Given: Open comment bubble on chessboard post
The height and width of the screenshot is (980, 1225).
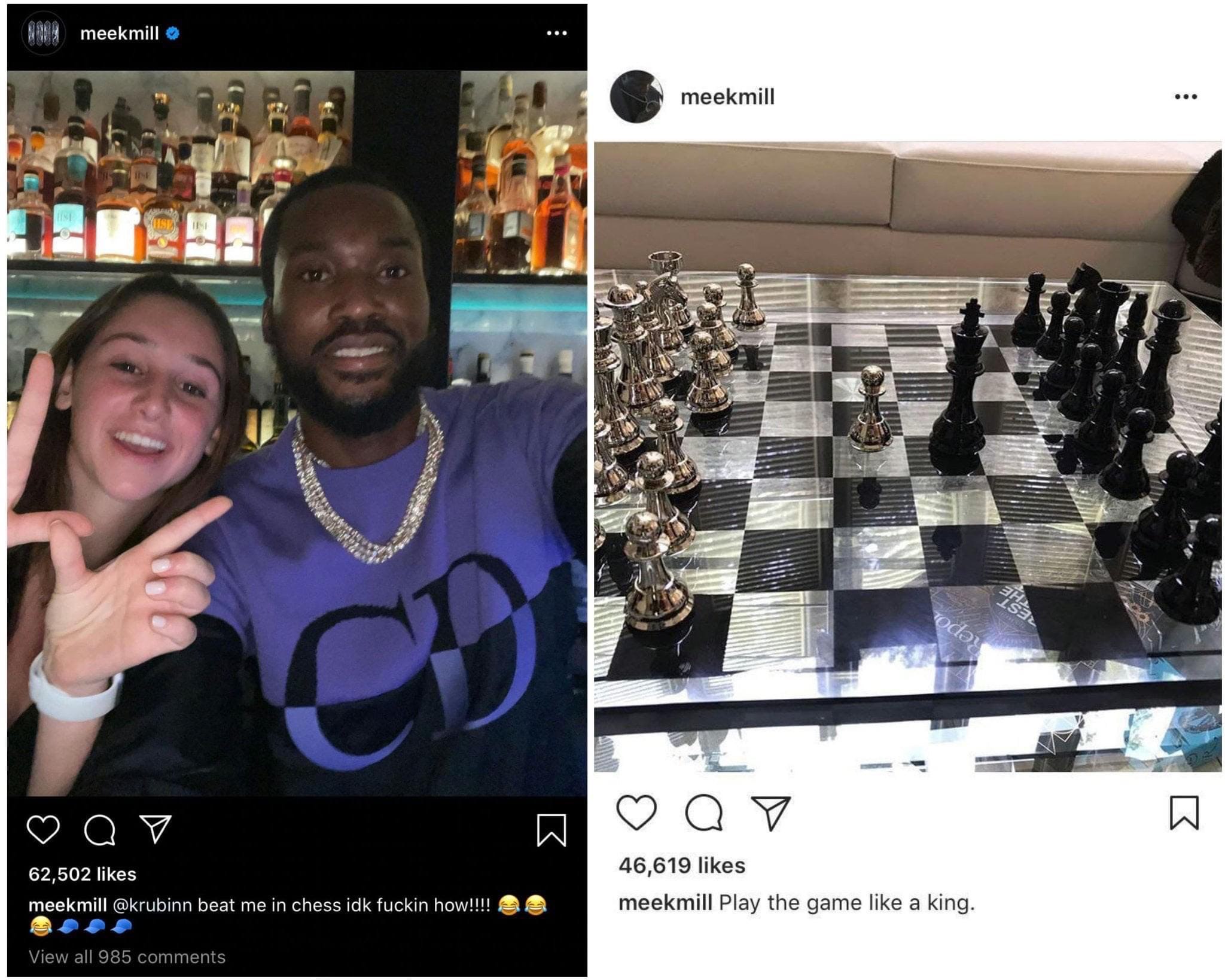Looking at the screenshot, I should [x=704, y=812].
